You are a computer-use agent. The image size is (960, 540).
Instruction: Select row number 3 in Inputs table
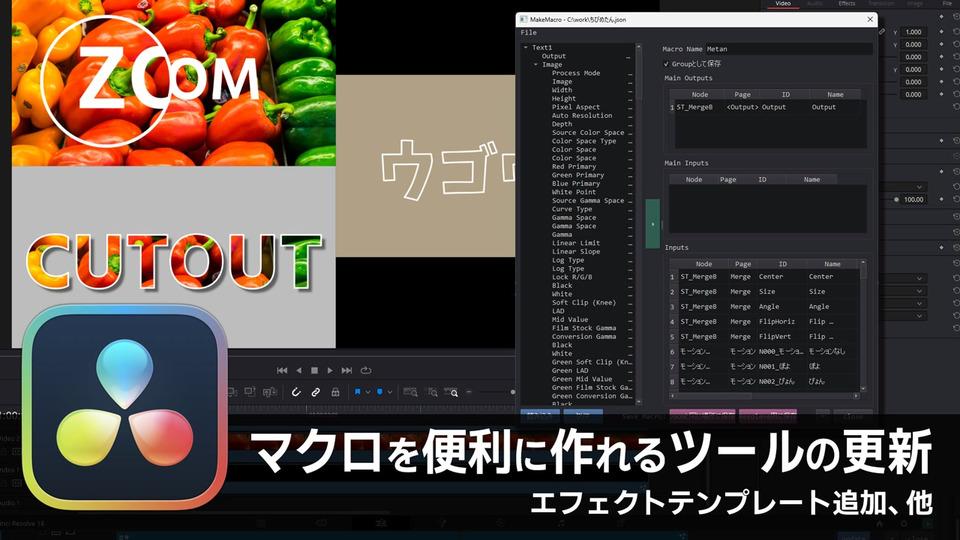click(x=672, y=307)
